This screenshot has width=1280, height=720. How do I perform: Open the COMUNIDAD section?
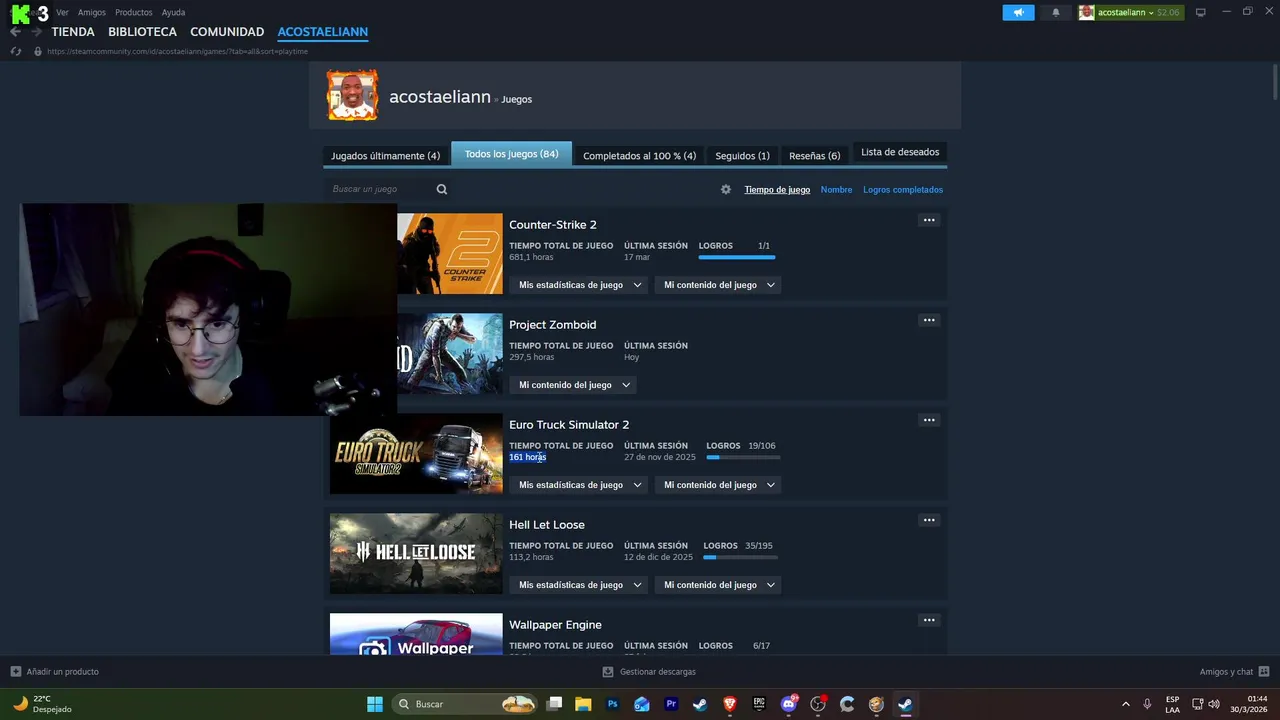point(227,32)
